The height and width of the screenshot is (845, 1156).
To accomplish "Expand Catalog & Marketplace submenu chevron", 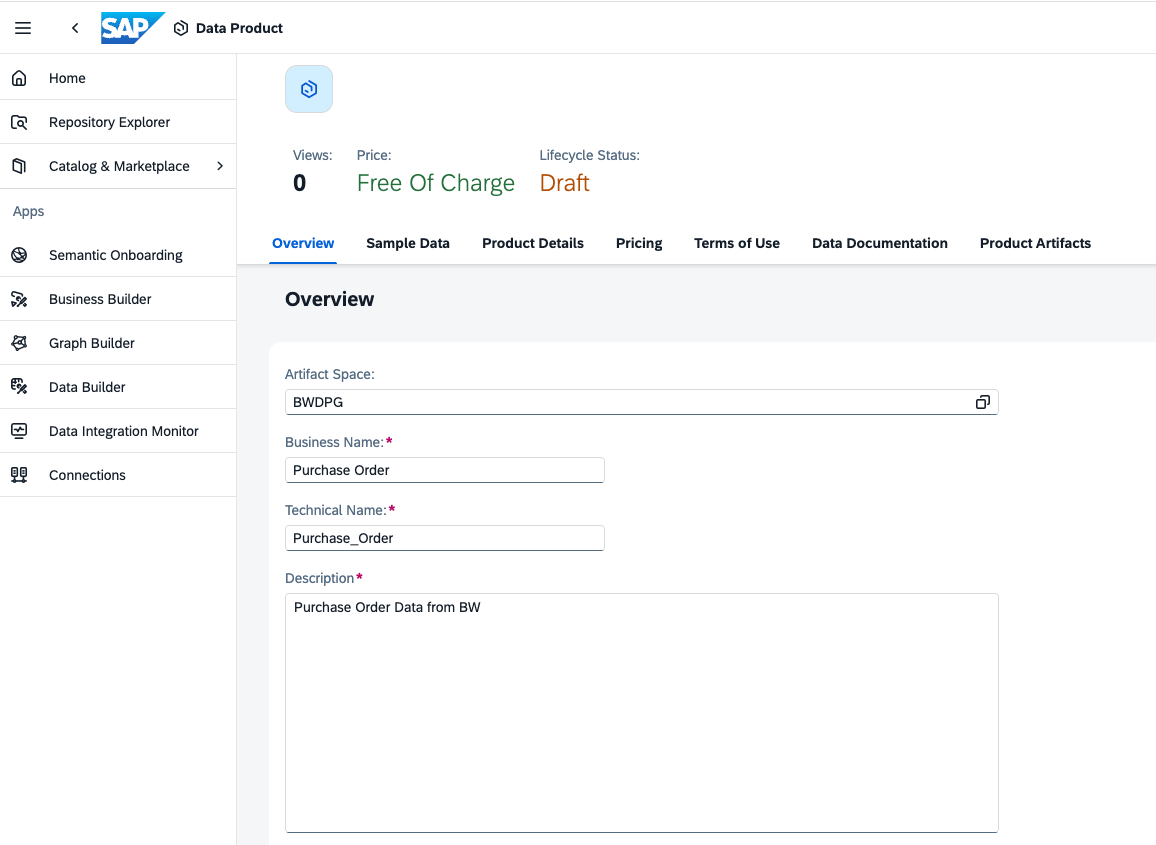I will pyautogui.click(x=220, y=166).
